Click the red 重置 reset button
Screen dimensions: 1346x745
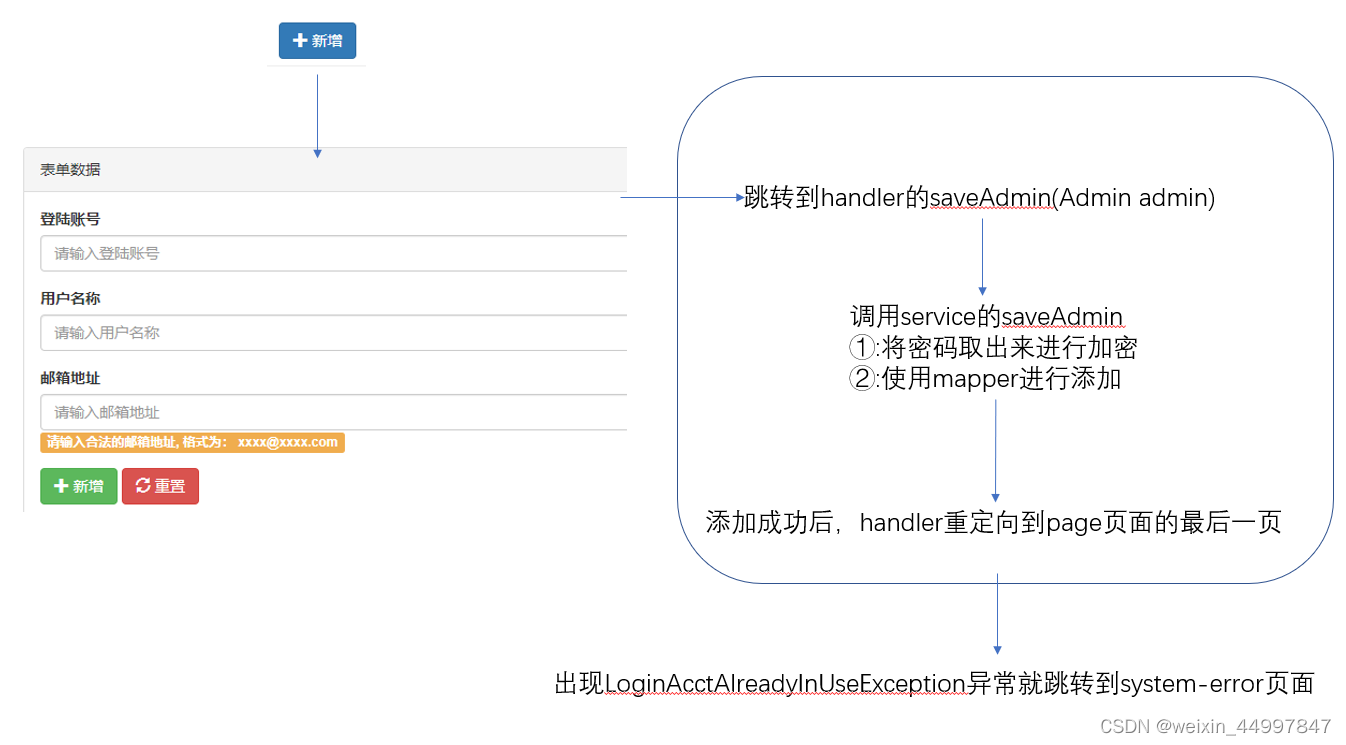point(160,486)
